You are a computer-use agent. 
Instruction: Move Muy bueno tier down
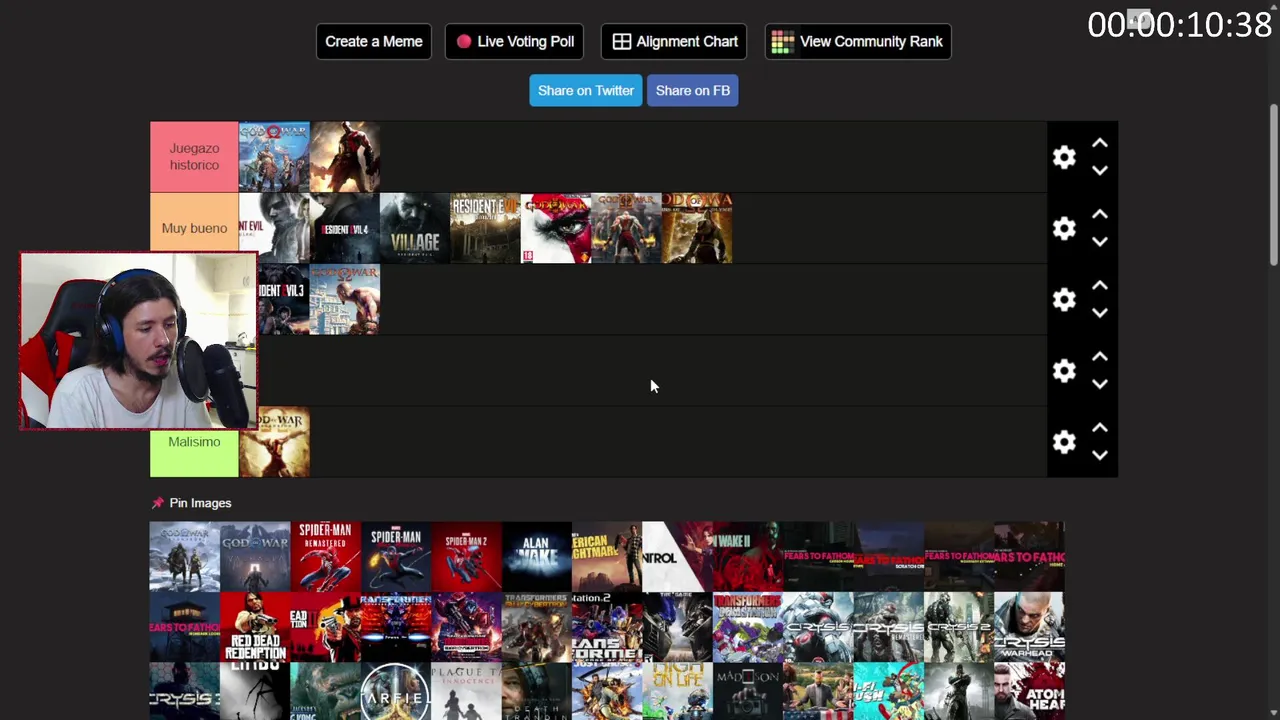click(1100, 241)
